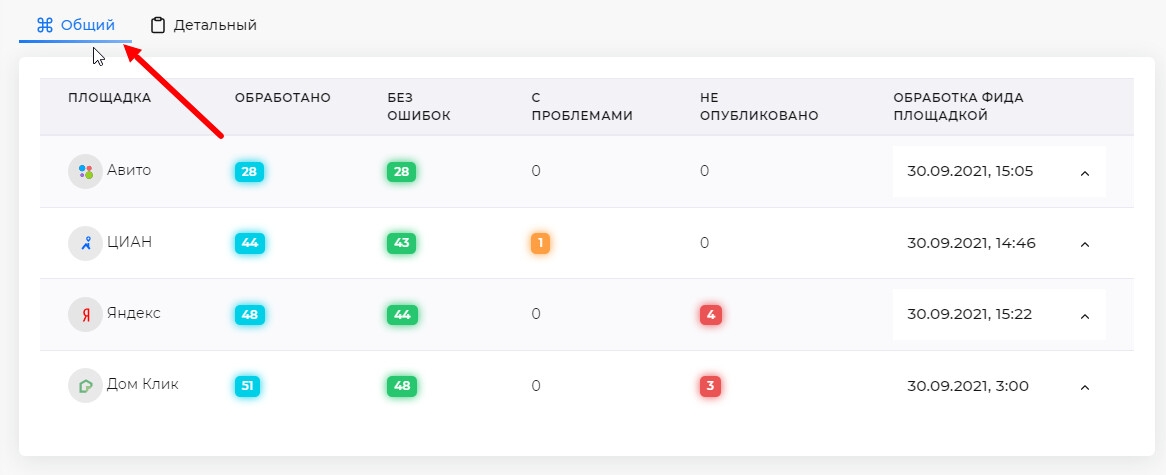Click the red unpublished badge 4 for Яндекс
Screen dimensions: 1166x475
tap(710, 315)
